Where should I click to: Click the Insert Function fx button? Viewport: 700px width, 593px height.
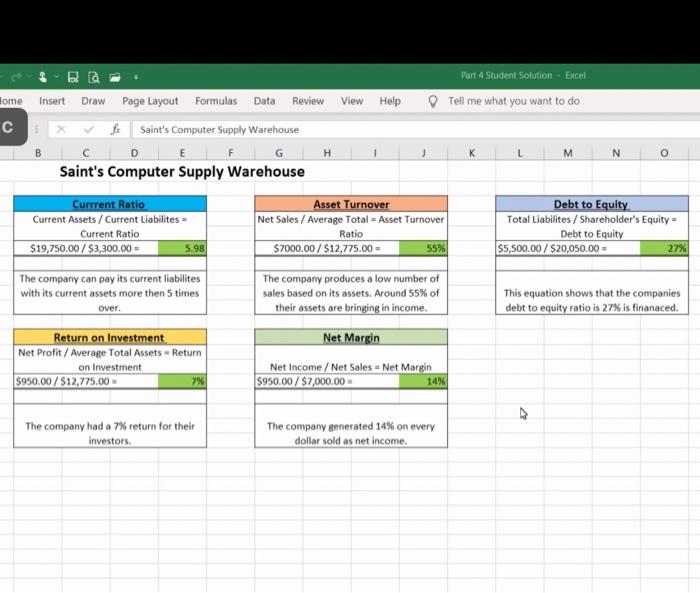tap(115, 129)
